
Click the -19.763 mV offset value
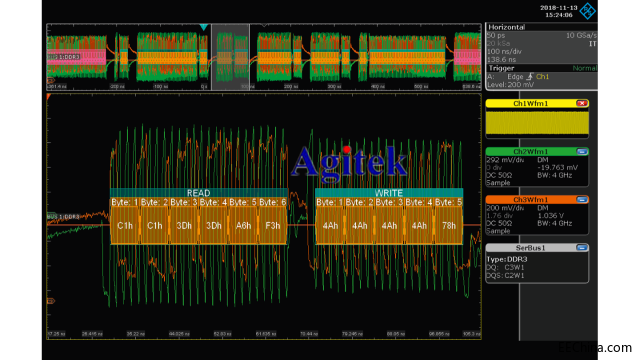[557, 167]
